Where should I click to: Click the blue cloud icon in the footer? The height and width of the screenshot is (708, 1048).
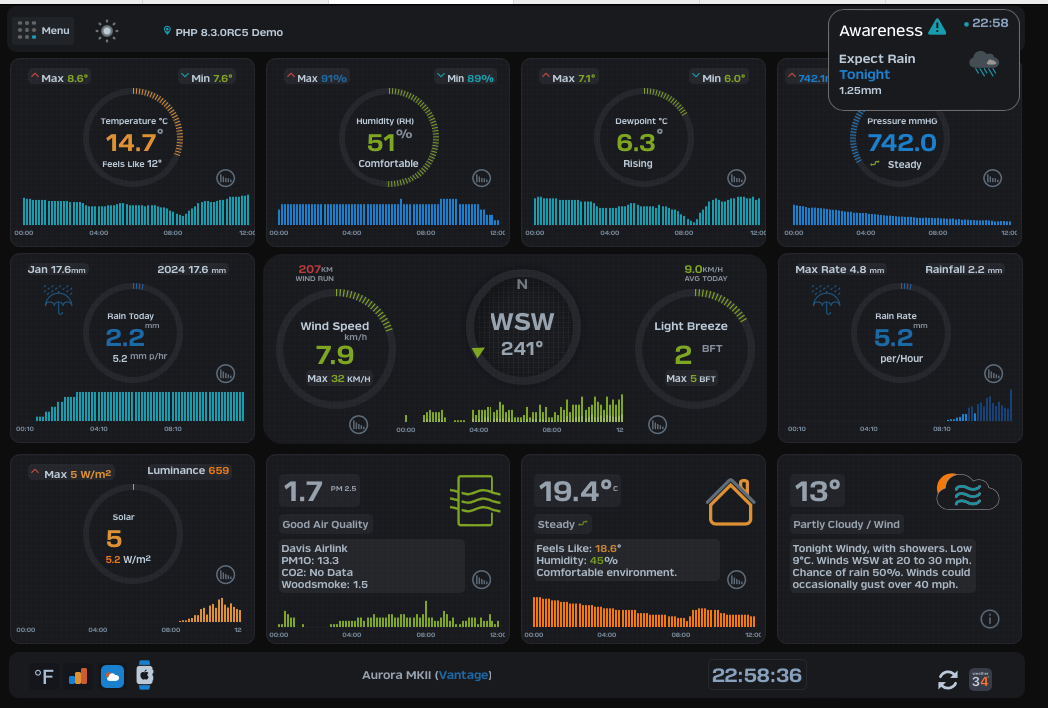[x=112, y=677]
